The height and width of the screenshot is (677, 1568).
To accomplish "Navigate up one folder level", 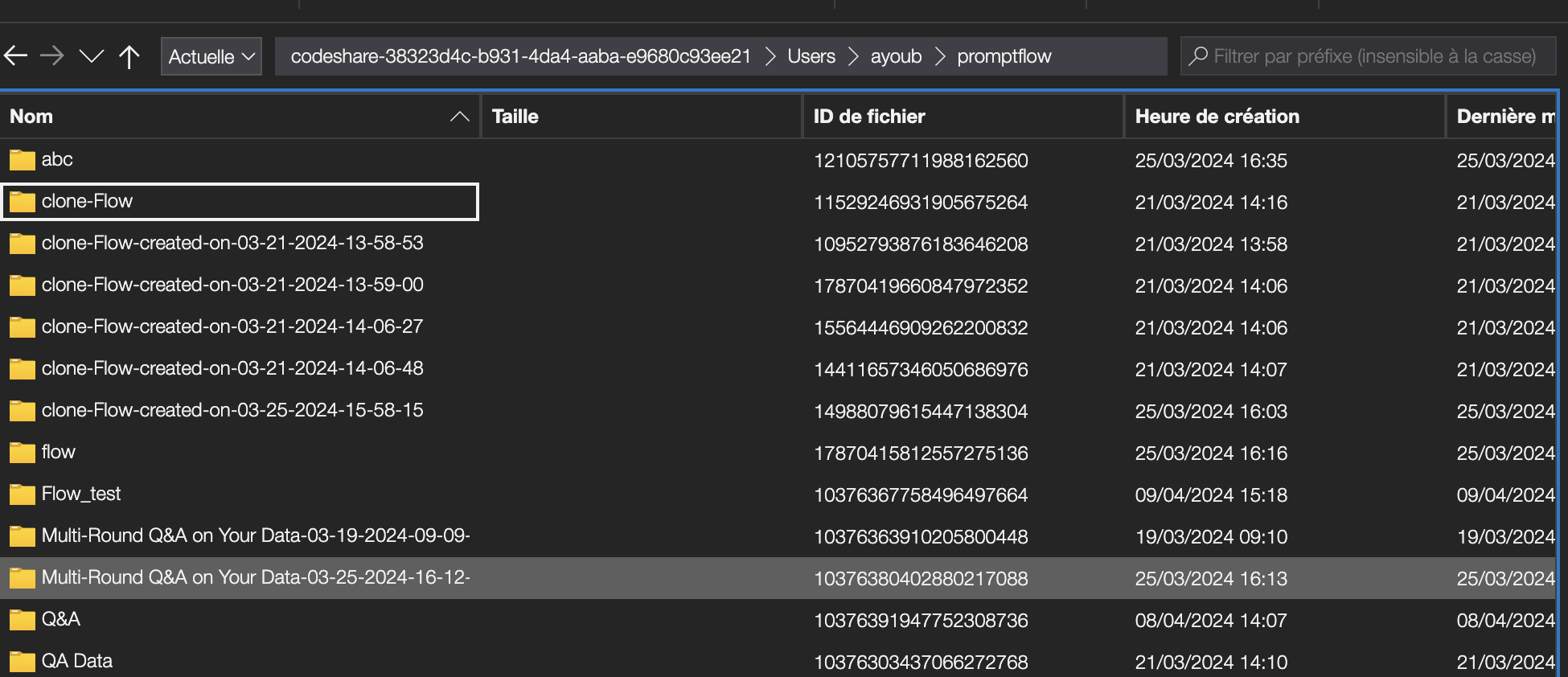I will tap(129, 56).
